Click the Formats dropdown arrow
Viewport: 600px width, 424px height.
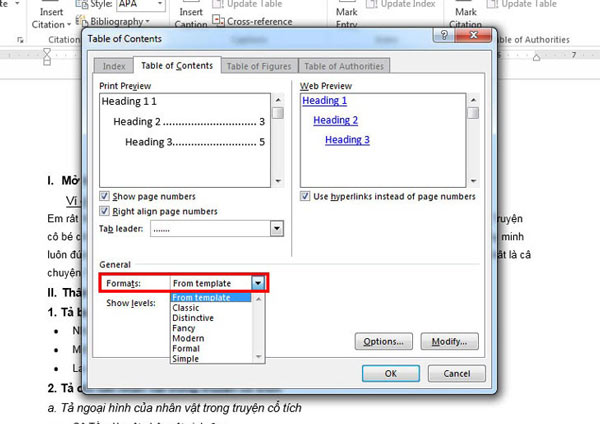tap(258, 284)
